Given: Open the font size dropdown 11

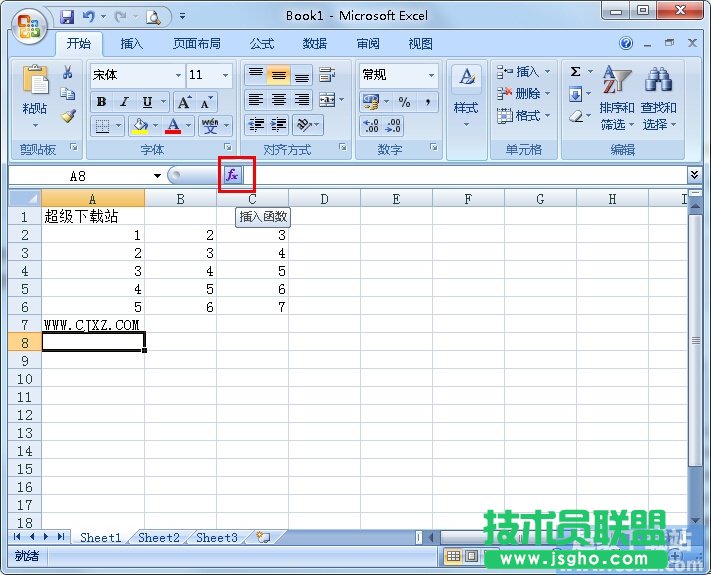Looking at the screenshot, I should 225,75.
